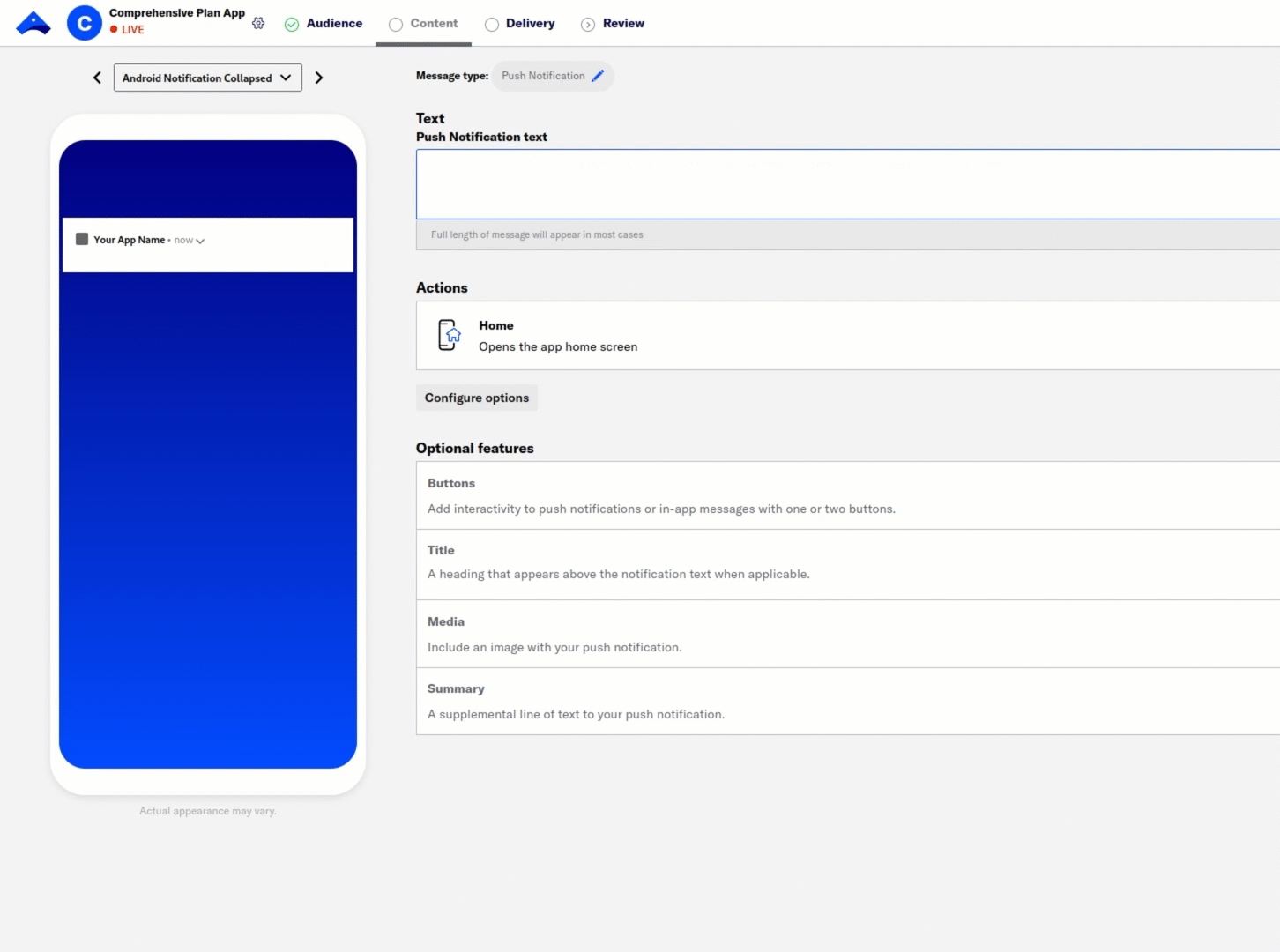Expand notification preview chevron next to now
1280x952 pixels.
click(200, 241)
